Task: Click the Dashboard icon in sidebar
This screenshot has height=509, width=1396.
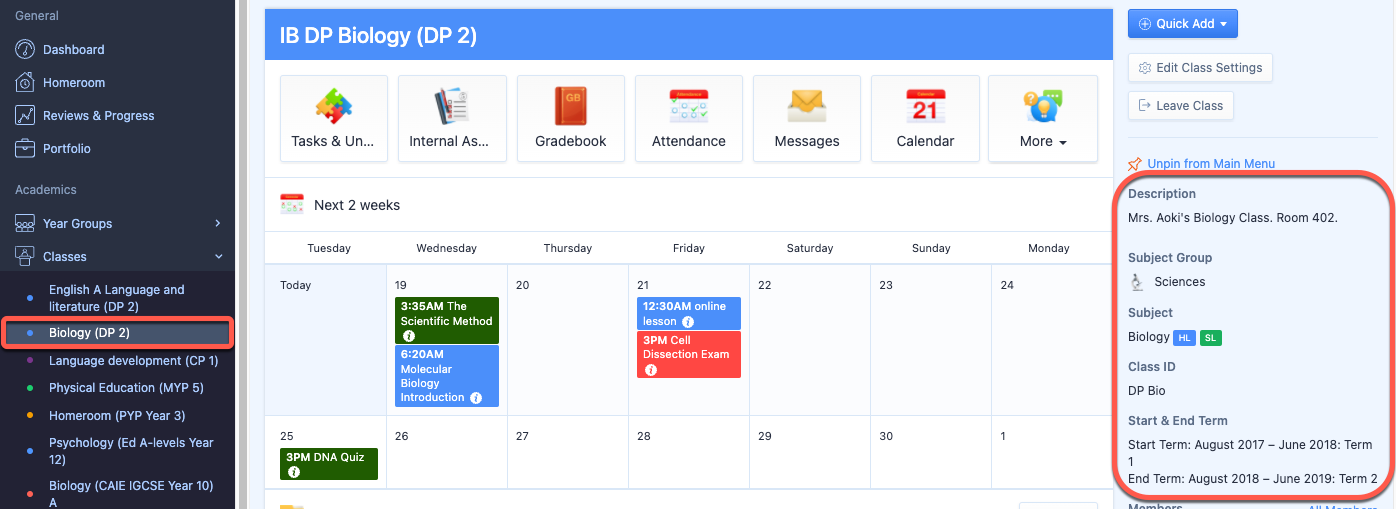Action: point(25,49)
